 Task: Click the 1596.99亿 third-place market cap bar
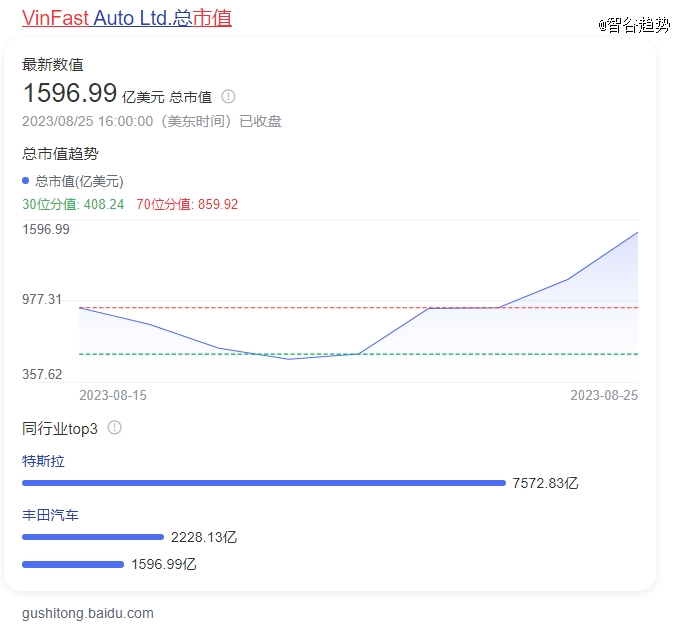(x=72, y=564)
